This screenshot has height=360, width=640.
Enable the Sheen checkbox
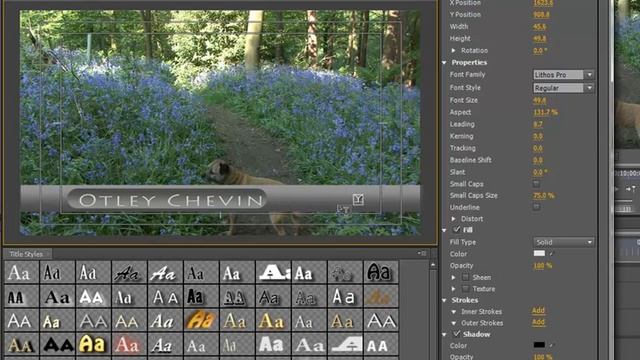coord(465,277)
